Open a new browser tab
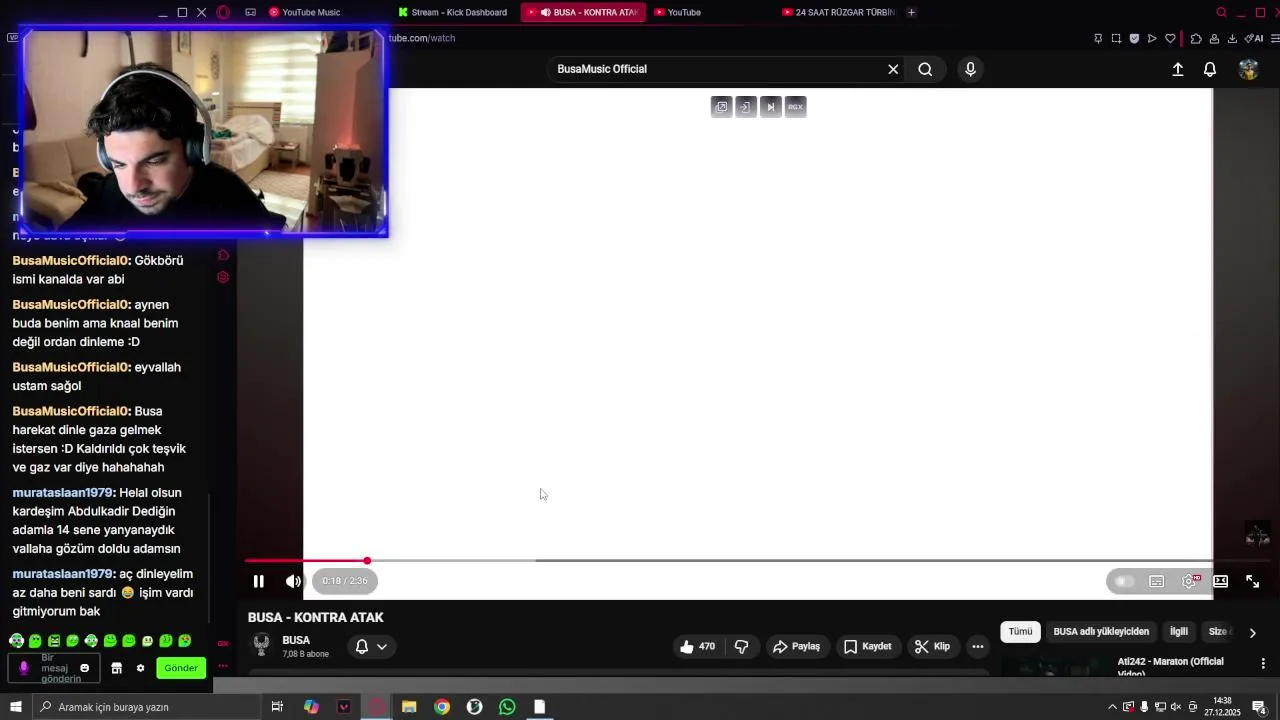 911,12
